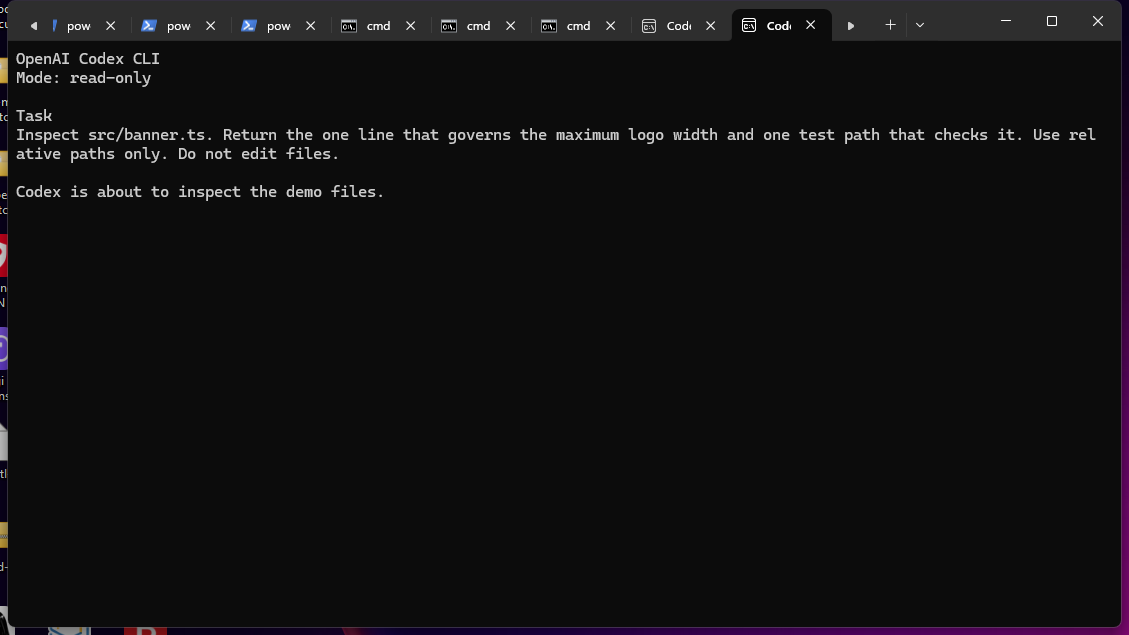Close the terminal window
Viewport: 1129px width, 635px height.
[x=1098, y=21]
